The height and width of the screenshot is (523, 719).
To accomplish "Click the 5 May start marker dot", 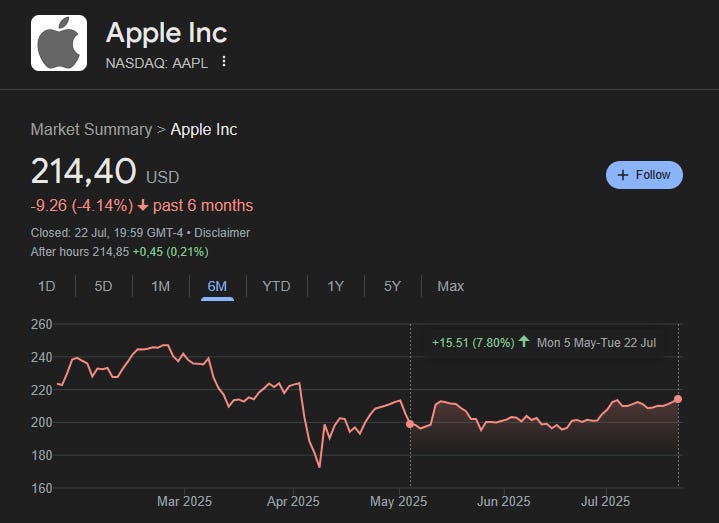I will coord(410,424).
